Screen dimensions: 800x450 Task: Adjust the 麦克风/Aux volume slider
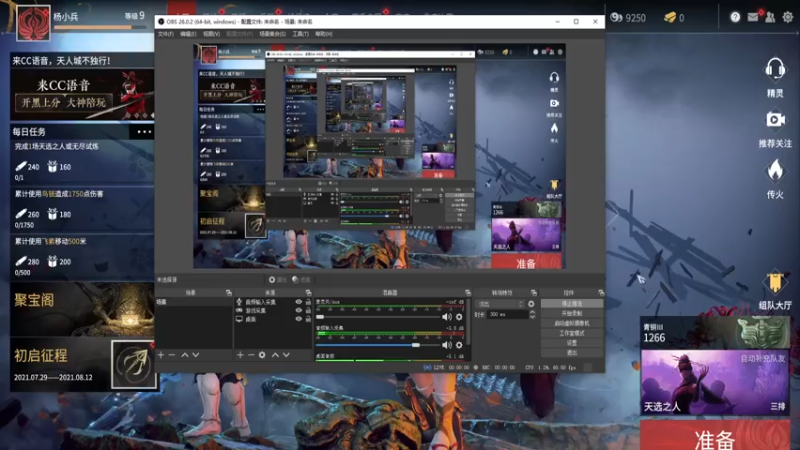(378, 317)
